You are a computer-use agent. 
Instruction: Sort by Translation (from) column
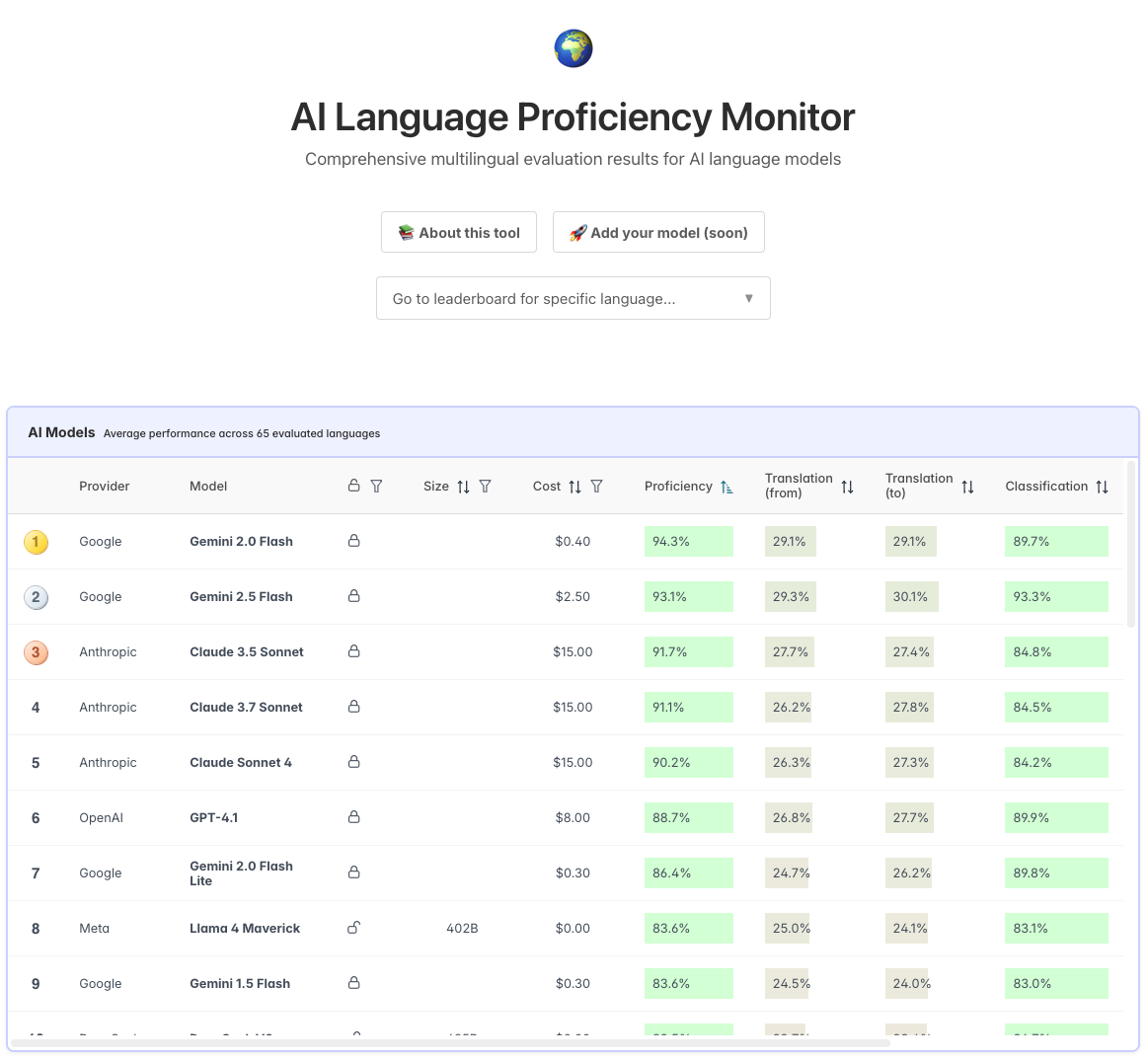coord(847,487)
